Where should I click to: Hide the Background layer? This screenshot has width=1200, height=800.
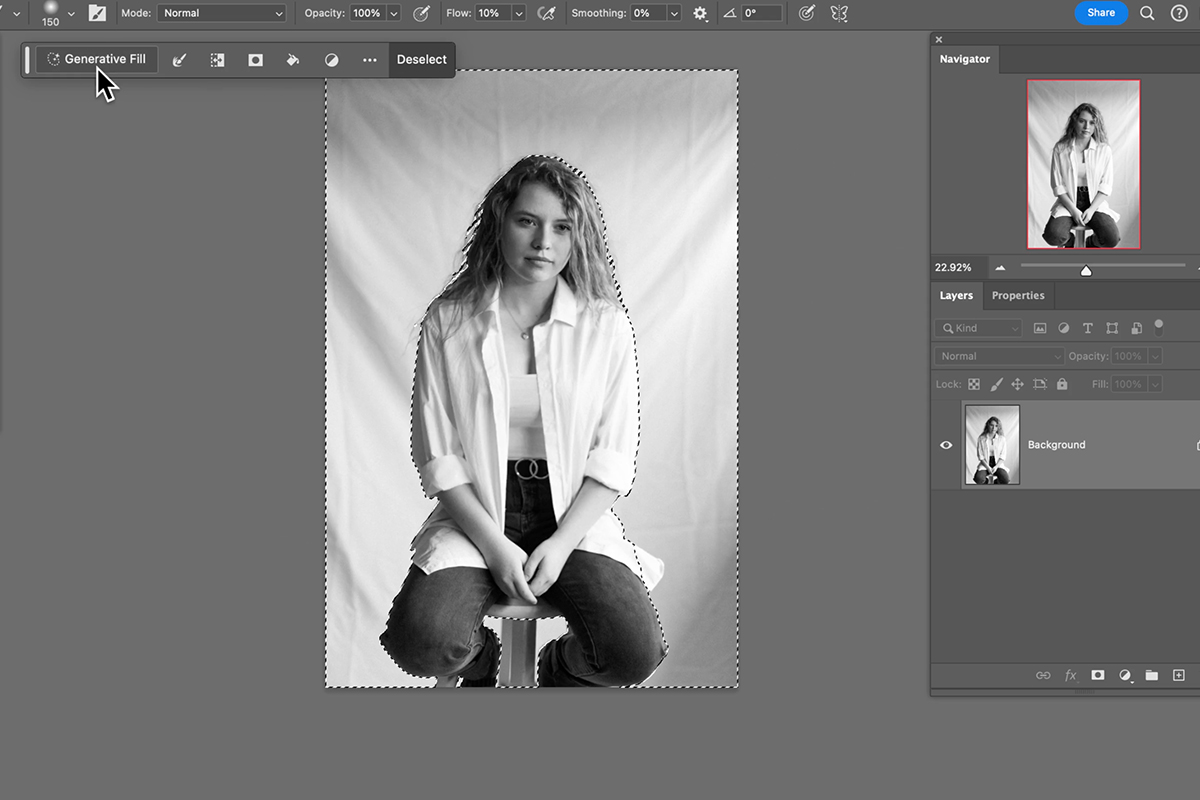946,445
